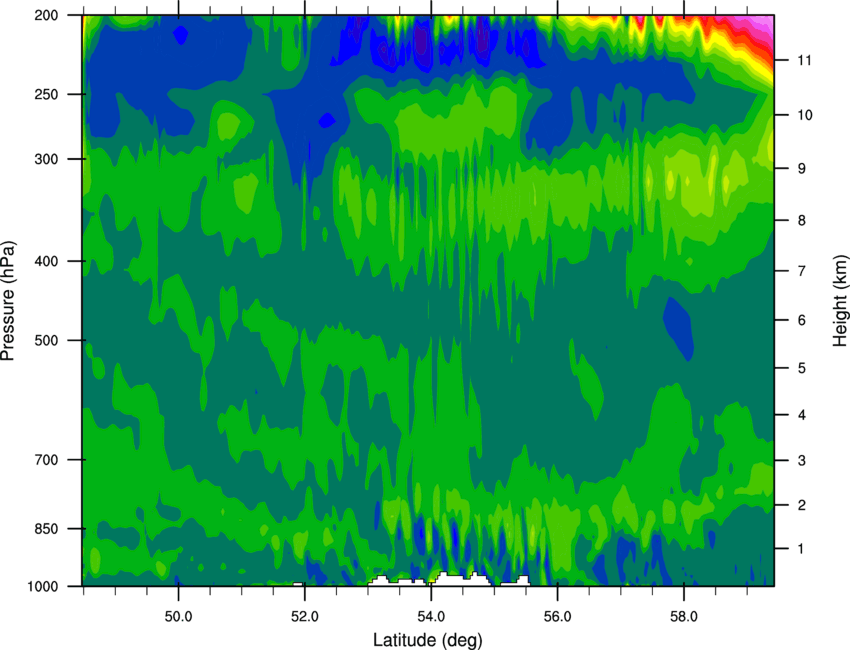Click the 56.0 latitude tick label
850x650 pixels.
point(557,617)
